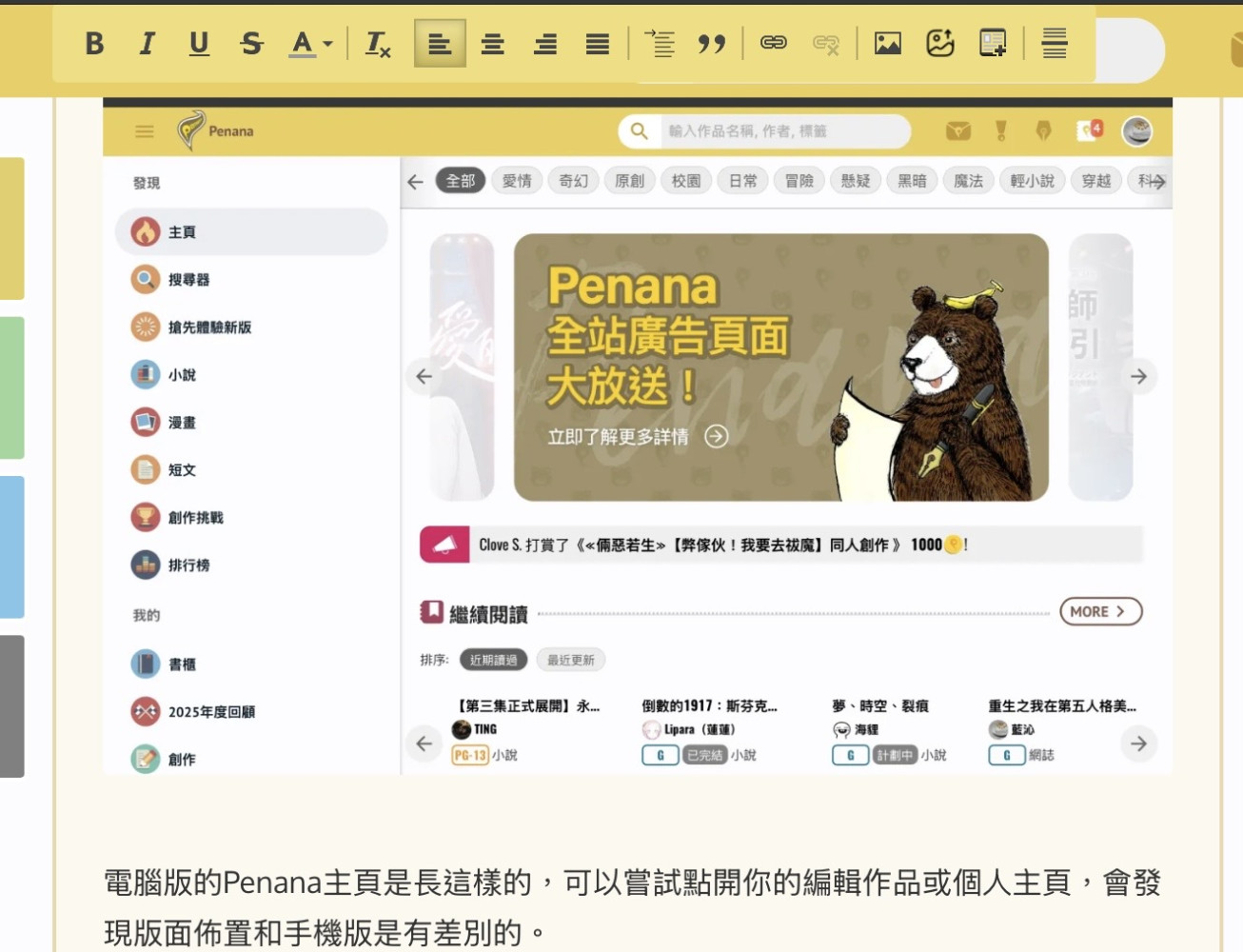Click the green side tab
Image resolution: width=1243 pixels, height=952 pixels.
11,388
